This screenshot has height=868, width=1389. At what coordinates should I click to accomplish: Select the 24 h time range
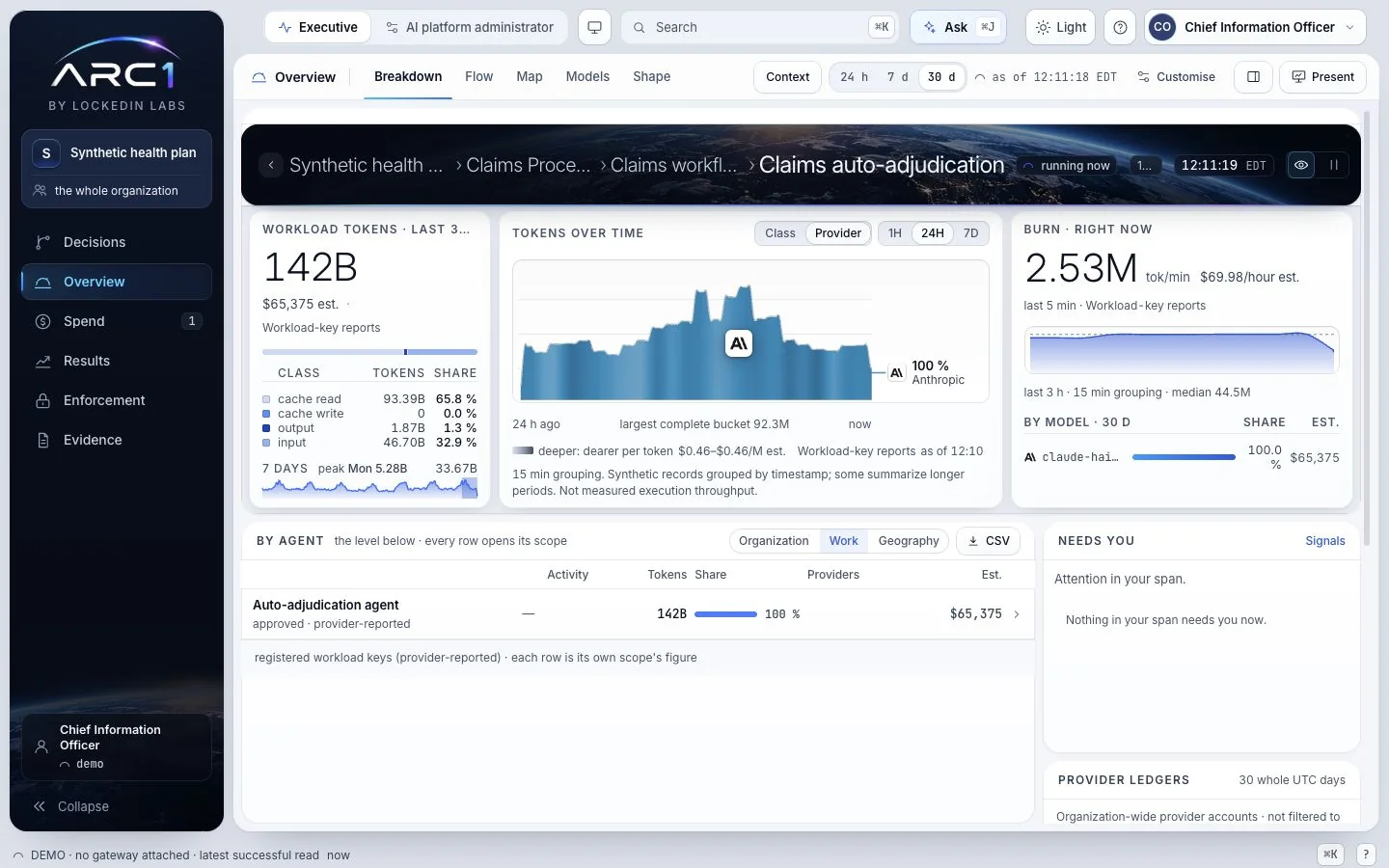click(x=854, y=77)
